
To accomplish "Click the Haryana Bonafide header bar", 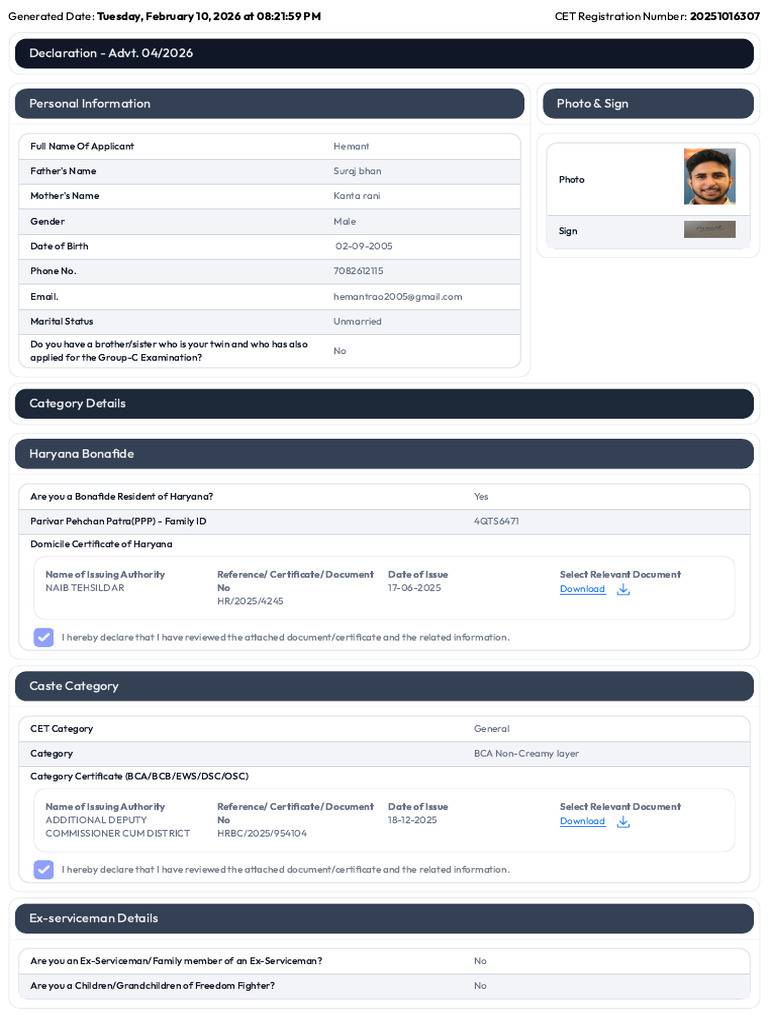I will (384, 454).
